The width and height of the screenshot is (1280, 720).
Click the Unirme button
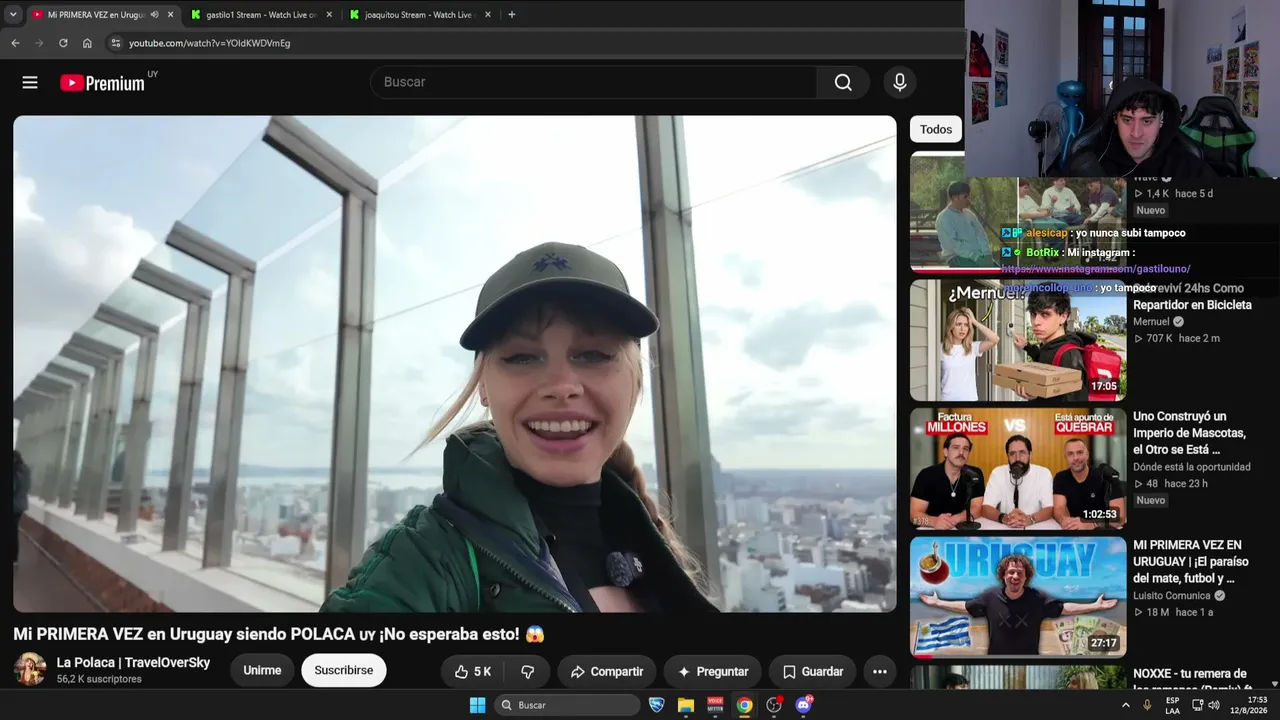click(262, 670)
